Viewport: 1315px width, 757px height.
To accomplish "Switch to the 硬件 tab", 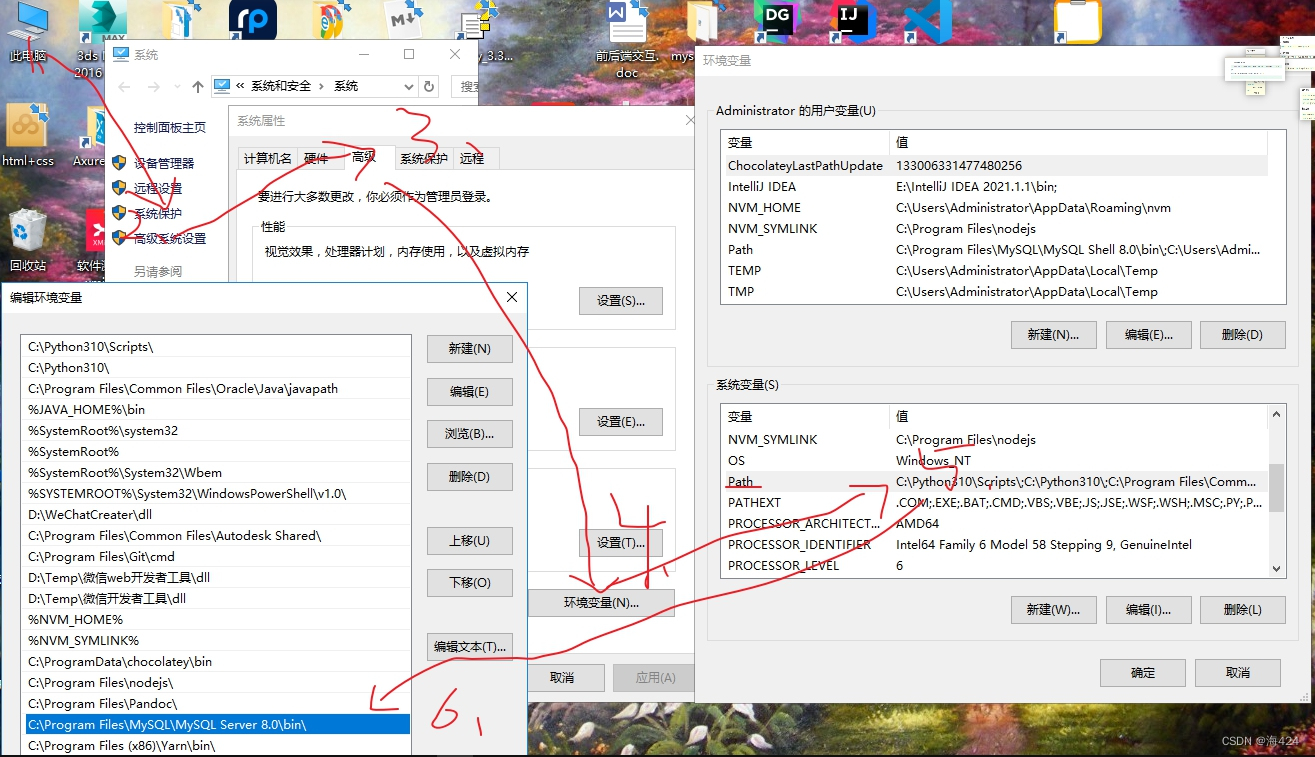I will click(x=316, y=158).
